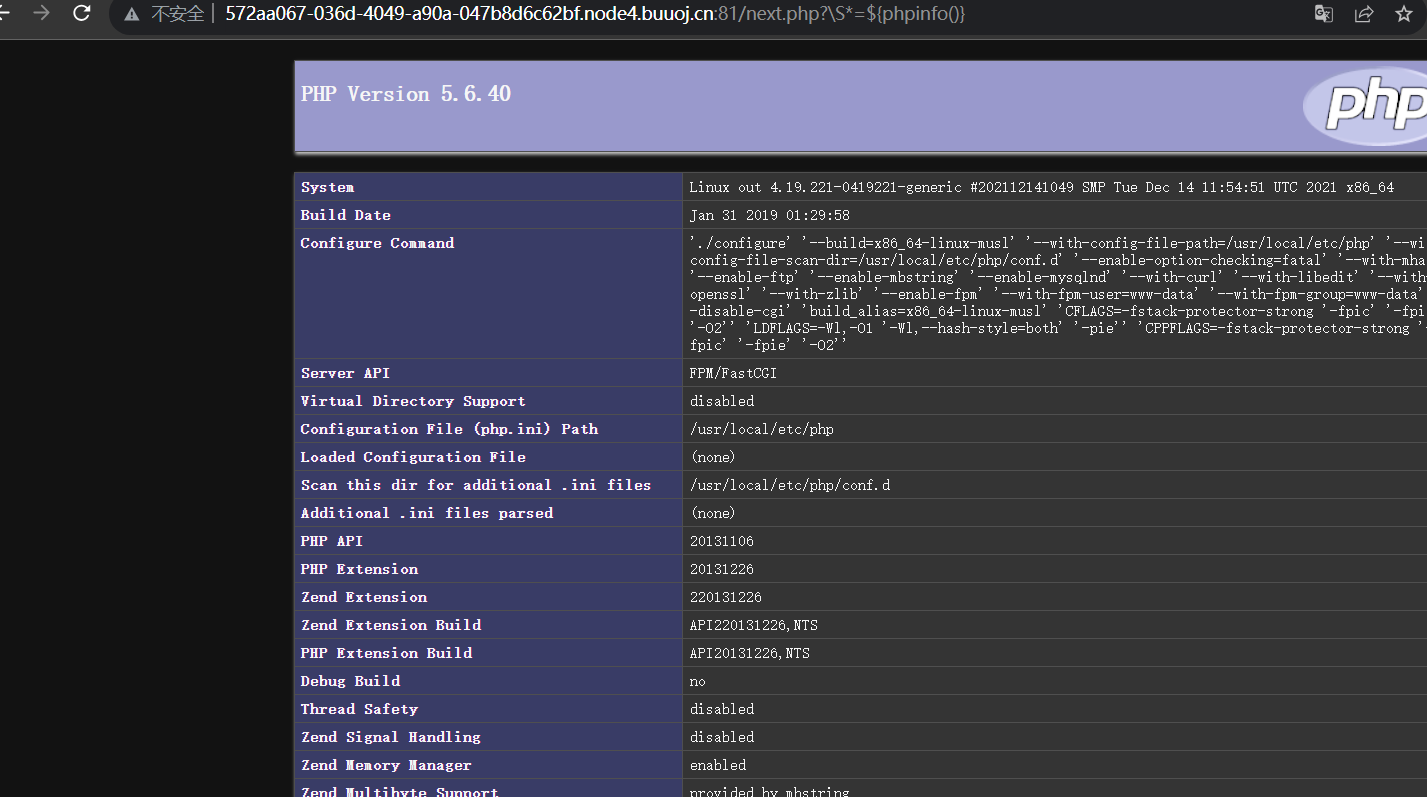Click Zend Extension Build label

pos(391,625)
